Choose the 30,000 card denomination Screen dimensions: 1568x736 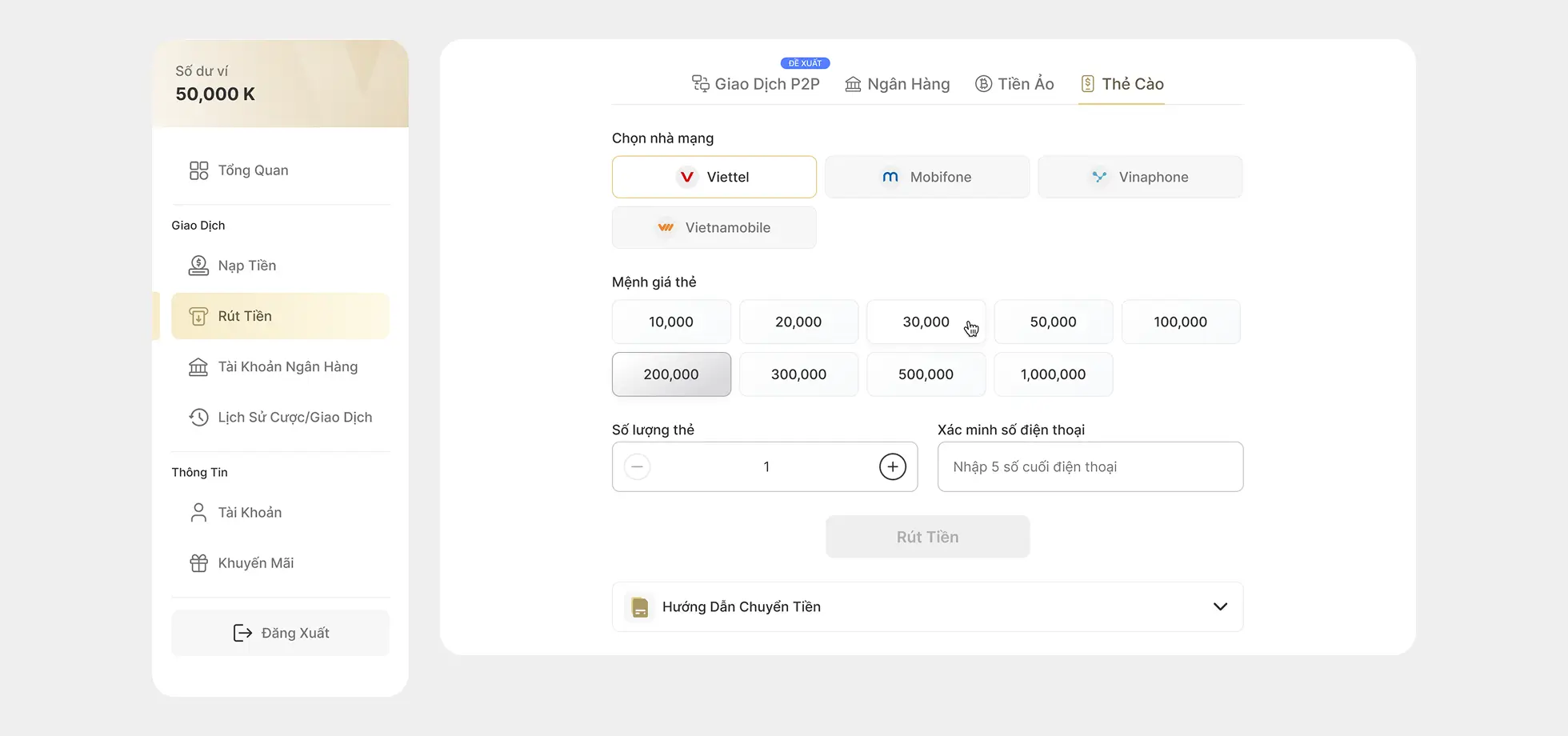pyautogui.click(x=926, y=322)
